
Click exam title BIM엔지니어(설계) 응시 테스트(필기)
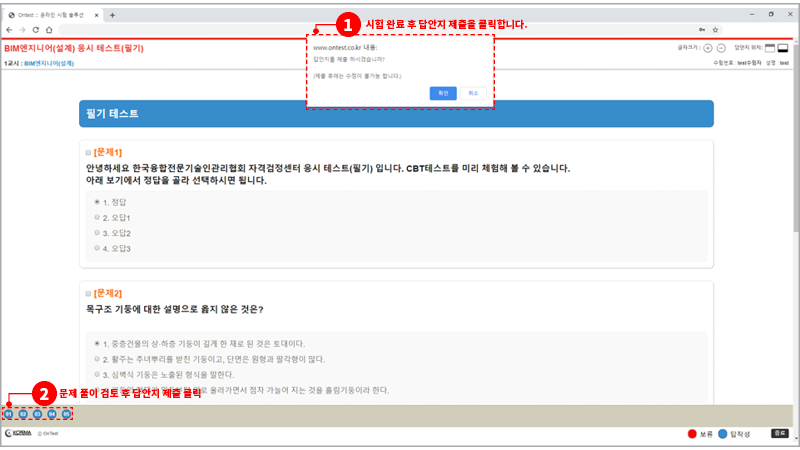click(x=74, y=48)
